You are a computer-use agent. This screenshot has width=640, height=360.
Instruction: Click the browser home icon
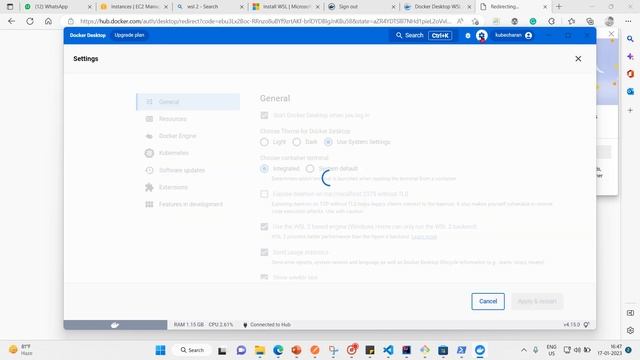(x=48, y=21)
